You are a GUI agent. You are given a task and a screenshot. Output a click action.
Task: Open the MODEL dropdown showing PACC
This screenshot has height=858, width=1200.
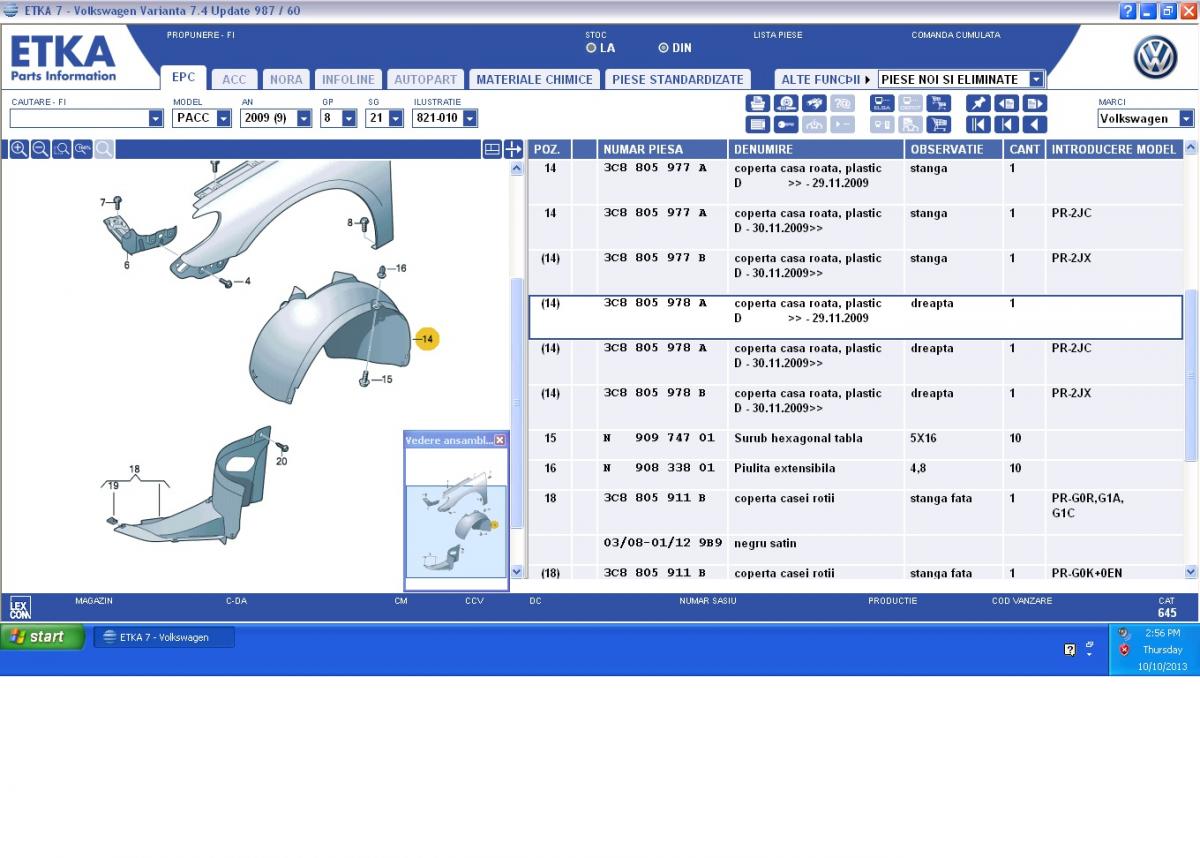223,118
